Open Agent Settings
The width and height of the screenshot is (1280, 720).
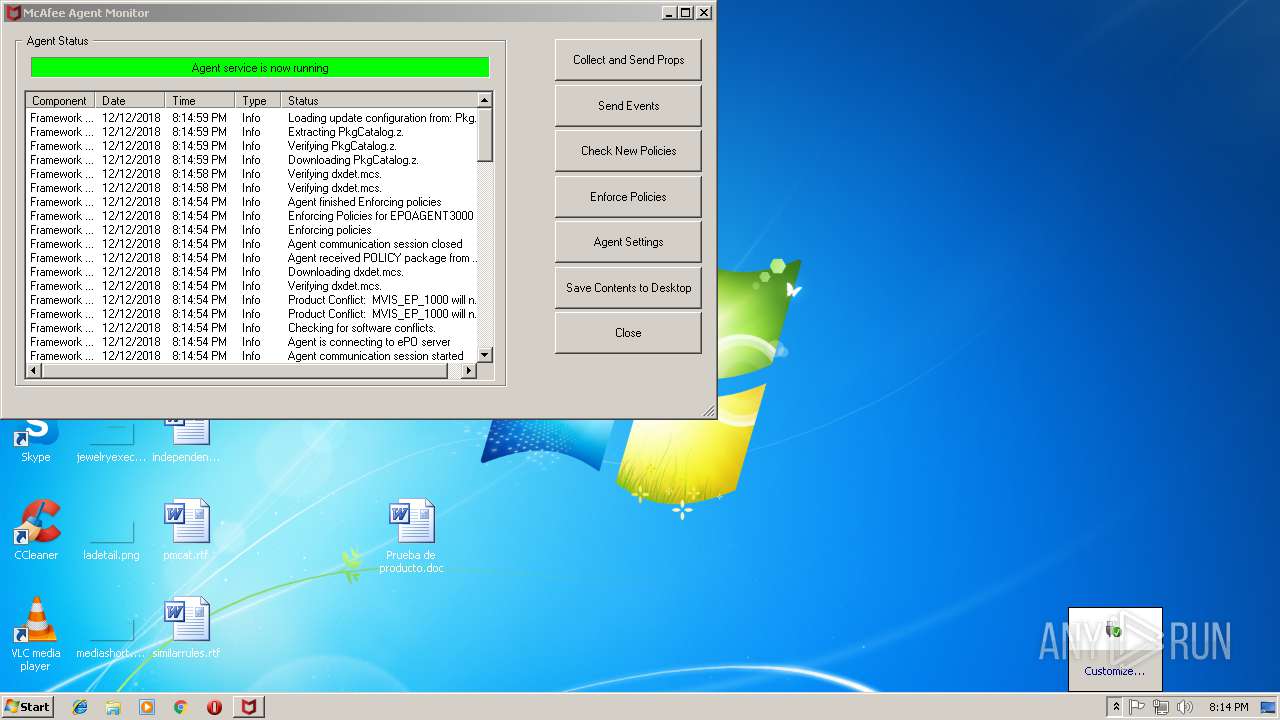click(628, 242)
